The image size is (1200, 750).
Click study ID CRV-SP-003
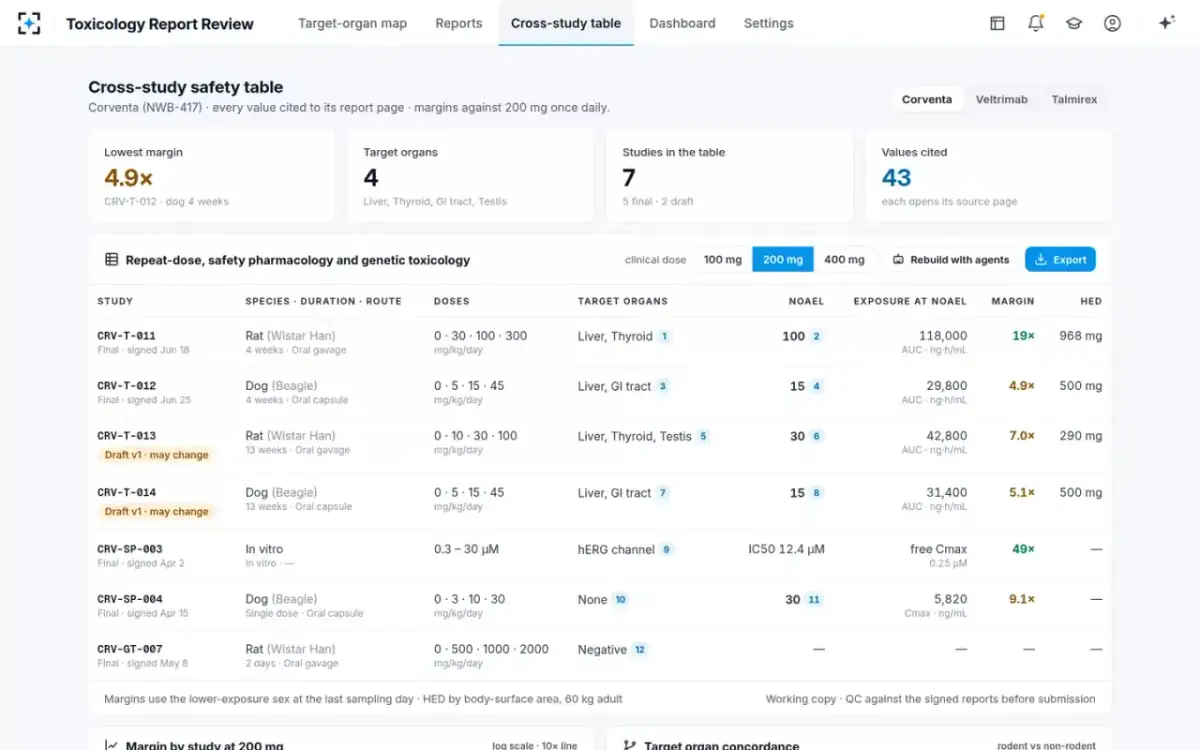pyautogui.click(x=129, y=549)
